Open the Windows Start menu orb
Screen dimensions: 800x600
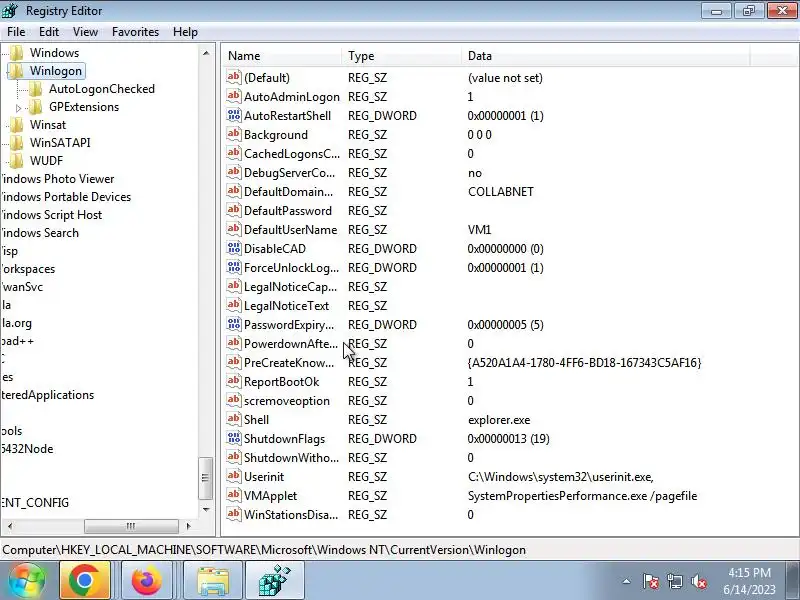pyautogui.click(x=27, y=580)
